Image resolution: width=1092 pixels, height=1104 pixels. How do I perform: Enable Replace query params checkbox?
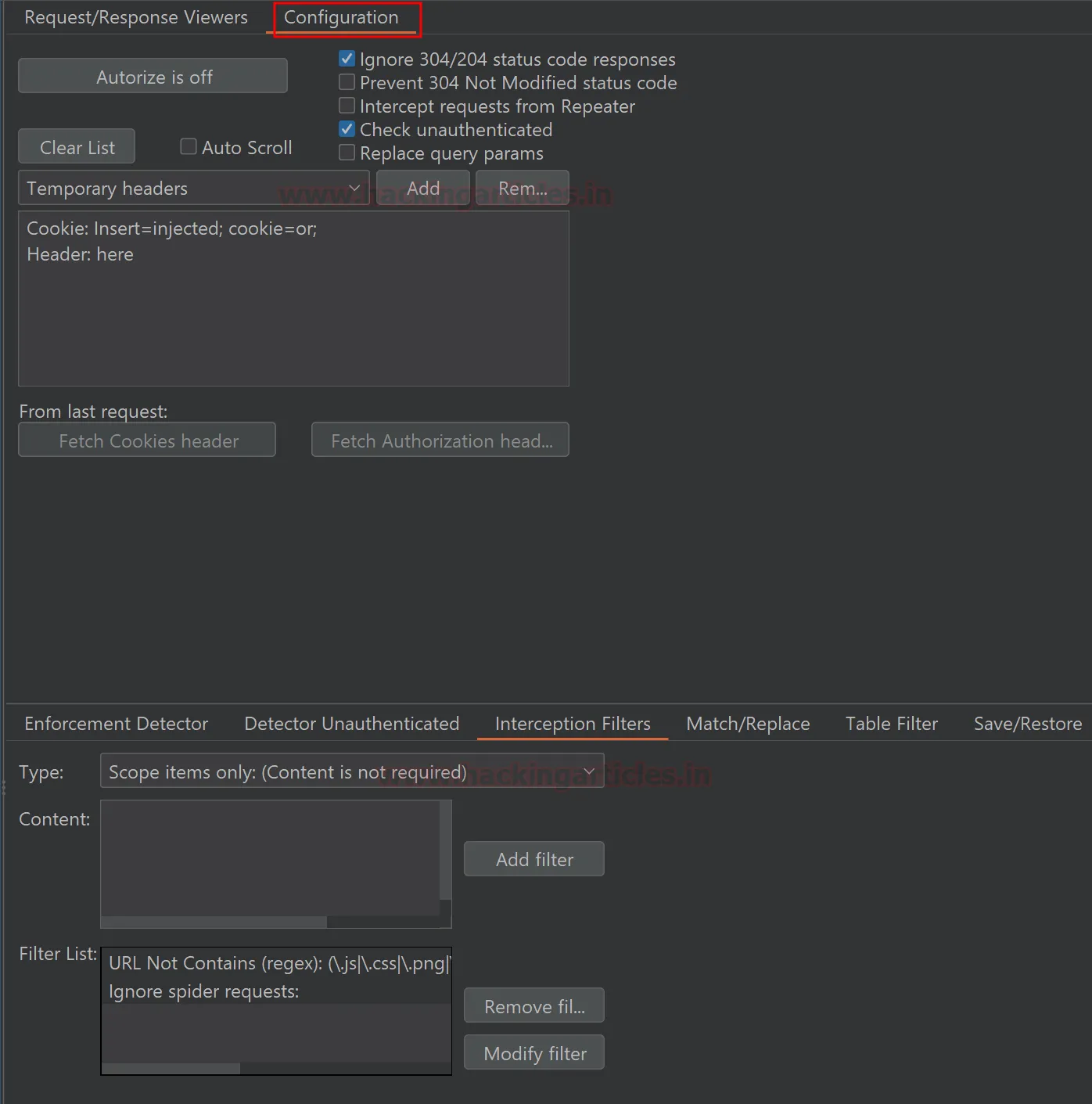pyautogui.click(x=347, y=153)
